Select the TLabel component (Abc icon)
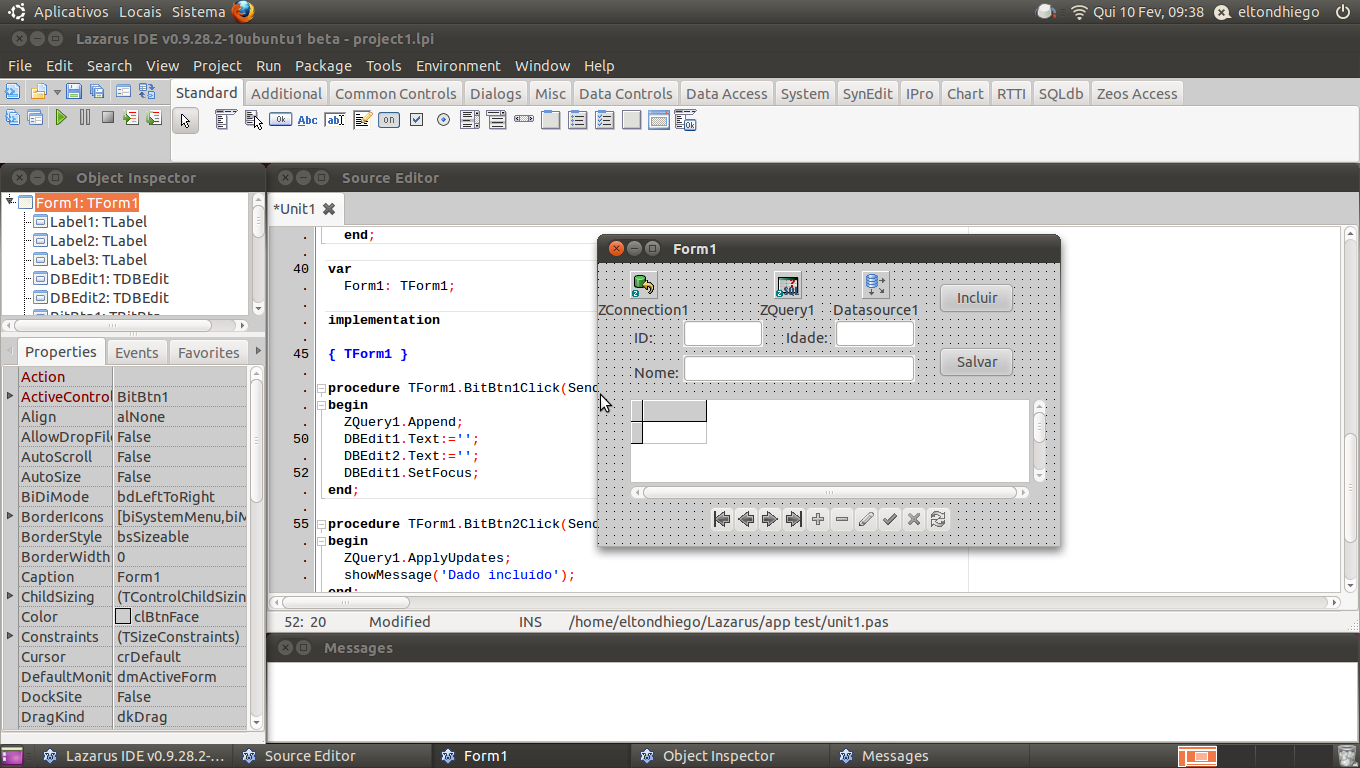The height and width of the screenshot is (768, 1360). [307, 120]
